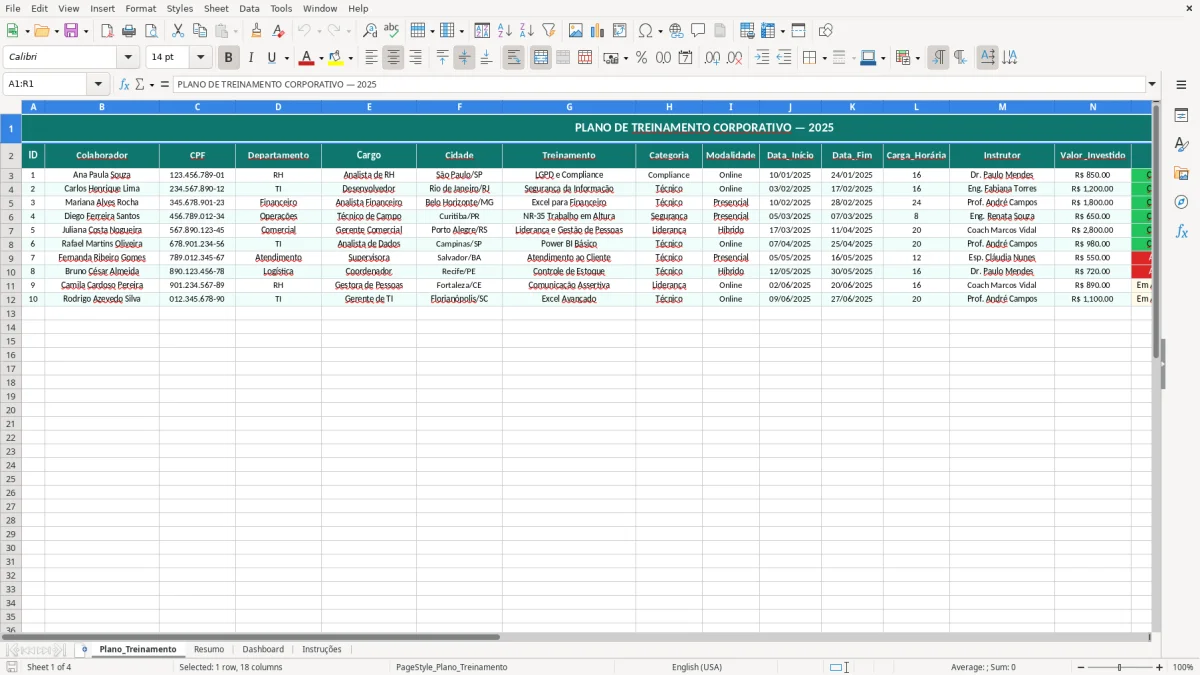The height and width of the screenshot is (675, 1200).
Task: Toggle Italic formatting
Action: [251, 58]
